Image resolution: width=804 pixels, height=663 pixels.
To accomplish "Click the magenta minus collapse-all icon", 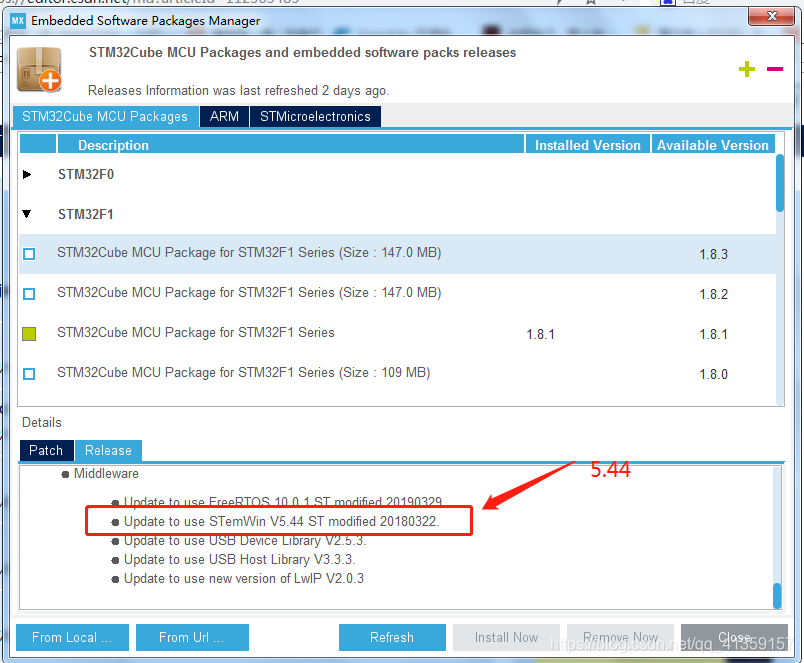I will tap(775, 69).
